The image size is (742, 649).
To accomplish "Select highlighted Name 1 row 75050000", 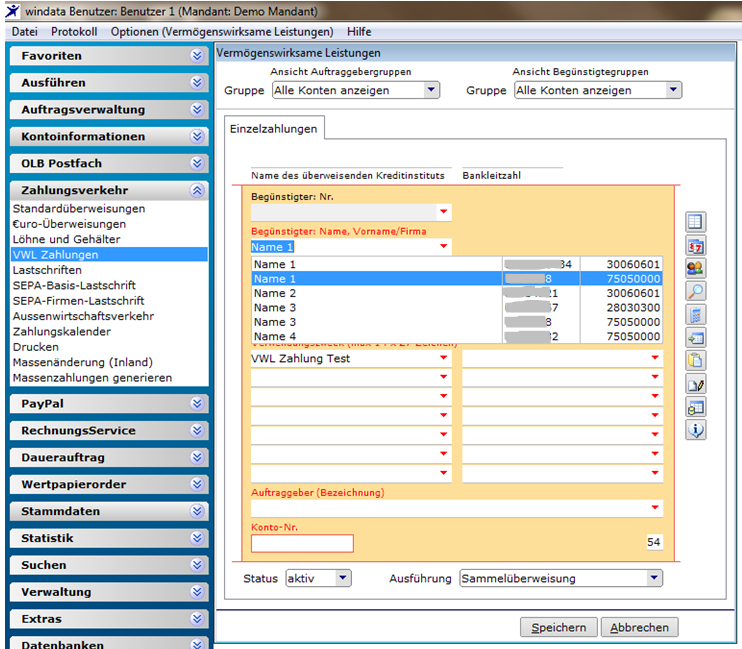I will (457, 278).
